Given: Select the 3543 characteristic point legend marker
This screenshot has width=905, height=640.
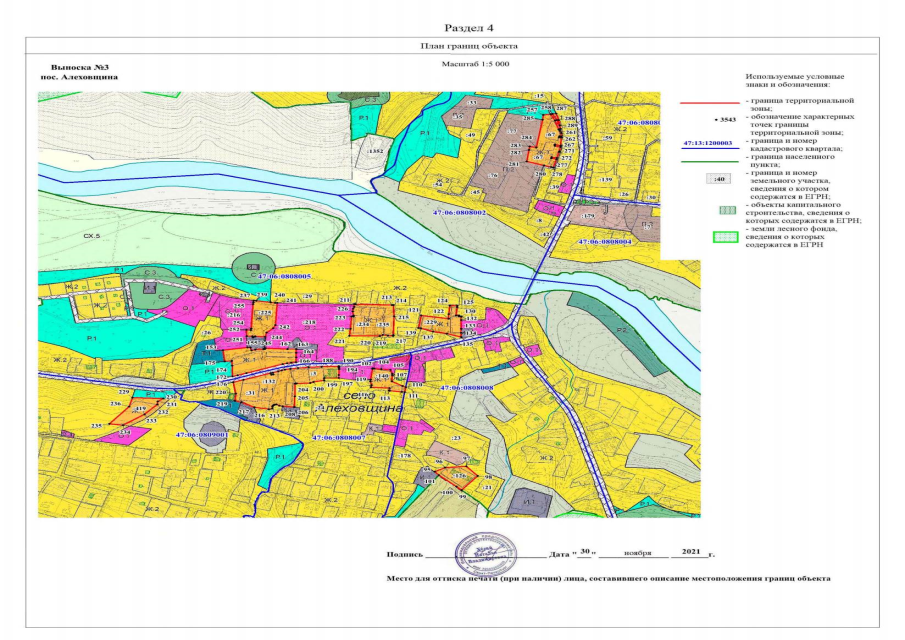Looking at the screenshot, I should (724, 120).
